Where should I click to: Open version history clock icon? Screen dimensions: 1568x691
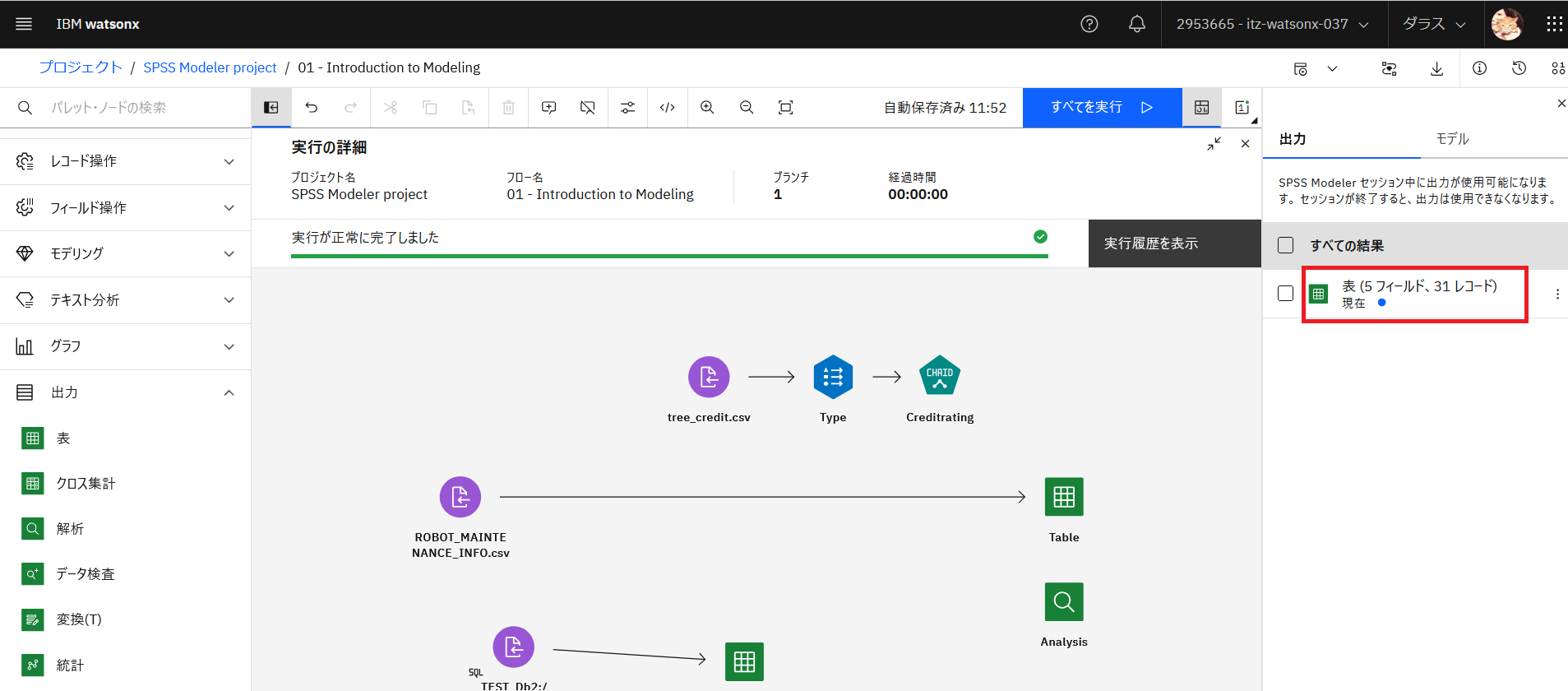click(x=1519, y=68)
